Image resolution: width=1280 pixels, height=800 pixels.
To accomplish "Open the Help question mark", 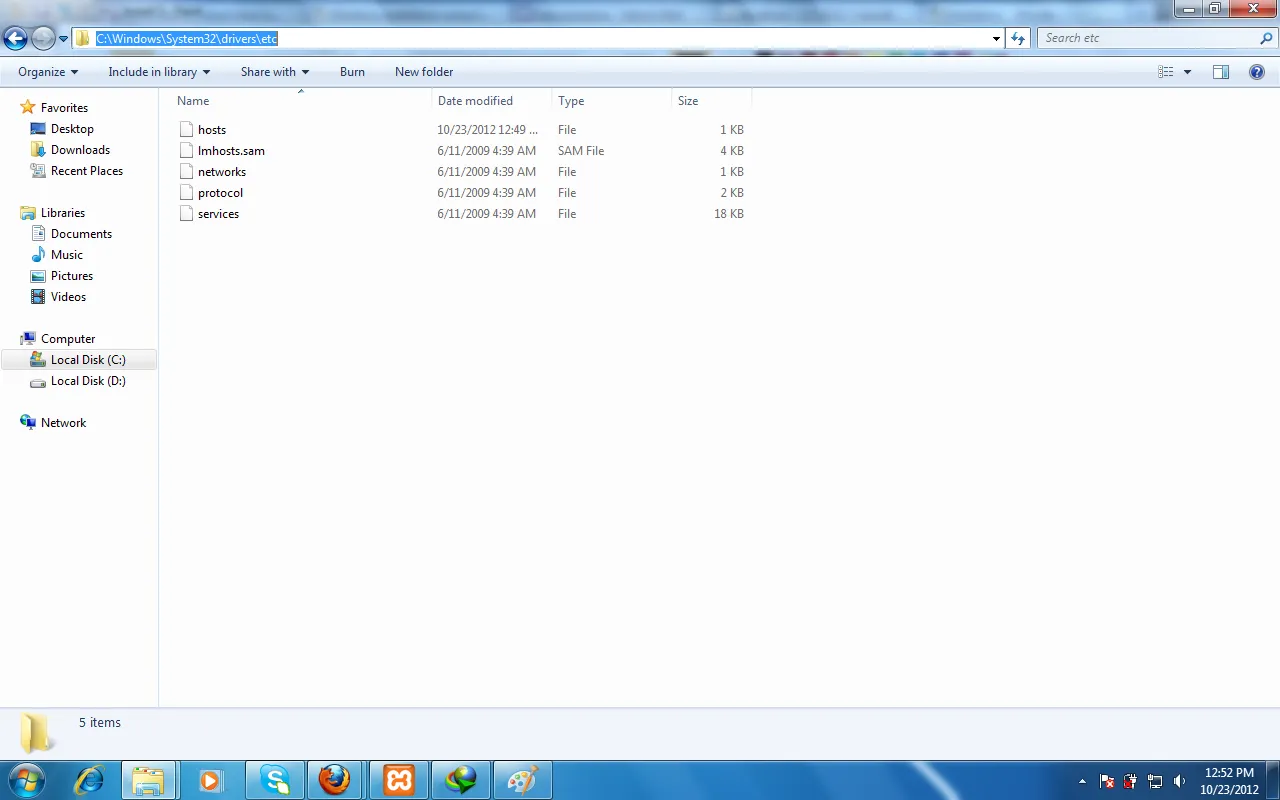I will [x=1257, y=72].
